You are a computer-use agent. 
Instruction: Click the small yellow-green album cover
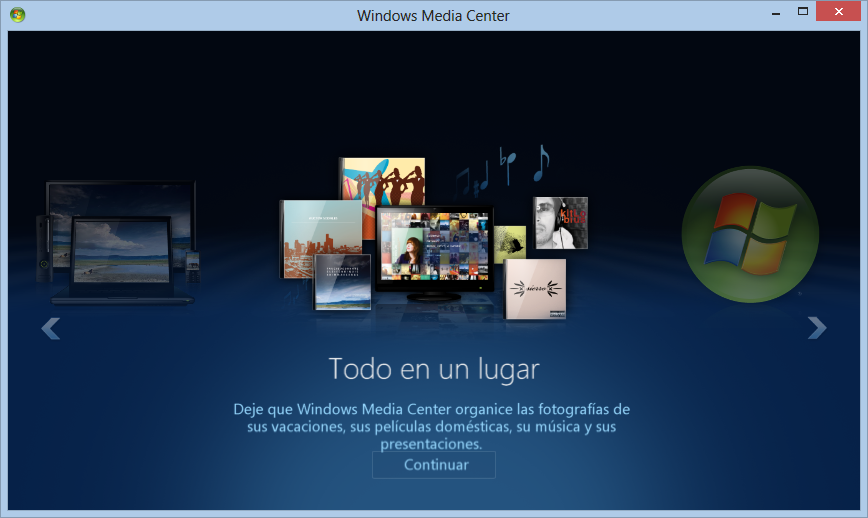pos(510,242)
